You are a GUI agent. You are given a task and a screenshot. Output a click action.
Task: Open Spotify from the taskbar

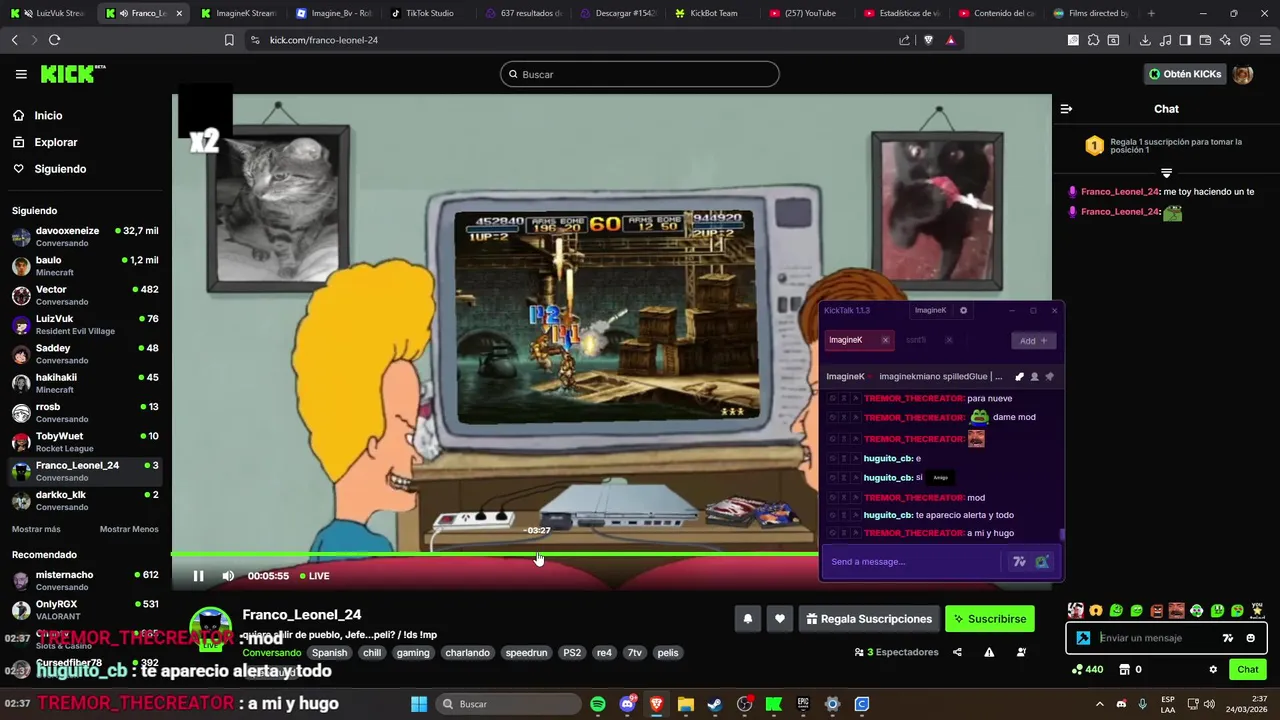(x=597, y=704)
